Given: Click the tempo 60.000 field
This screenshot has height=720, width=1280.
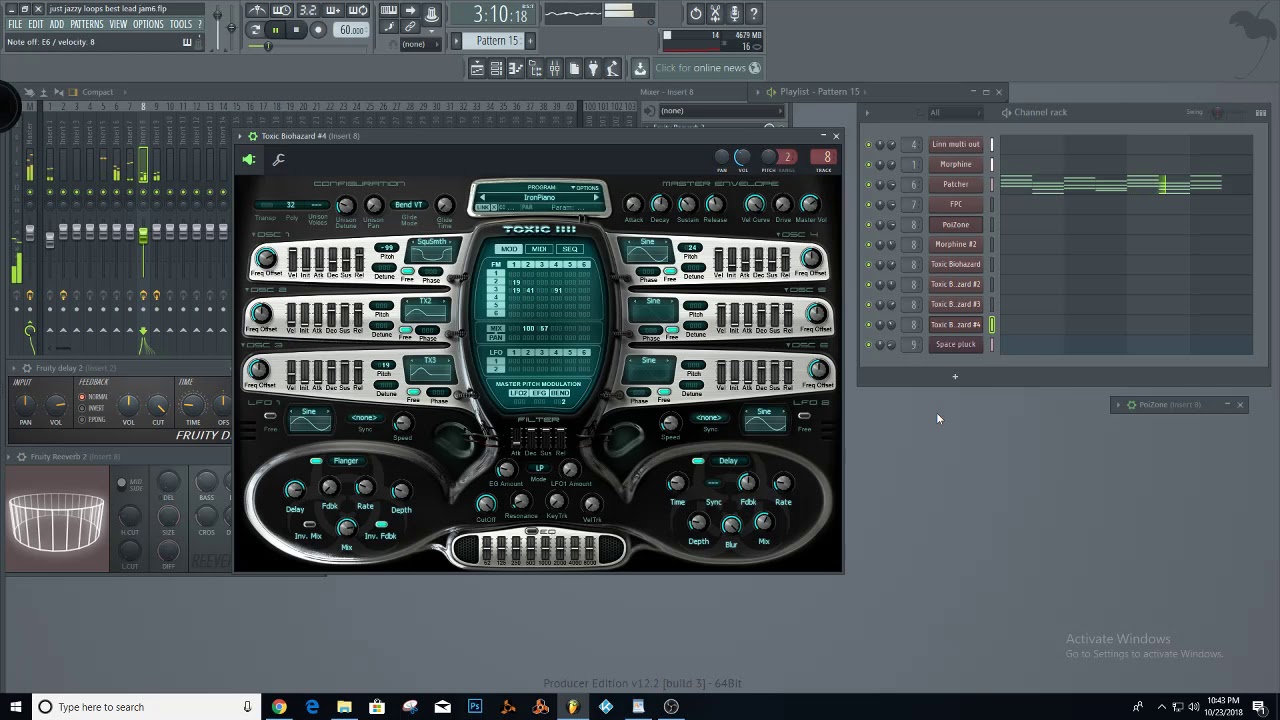Looking at the screenshot, I should 351,30.
